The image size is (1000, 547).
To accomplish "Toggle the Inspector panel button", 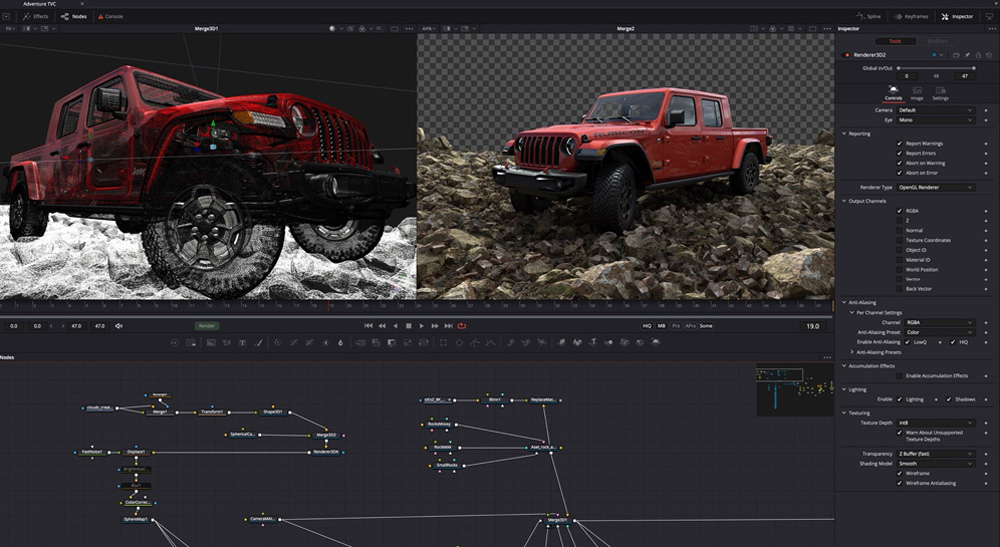I will [957, 17].
